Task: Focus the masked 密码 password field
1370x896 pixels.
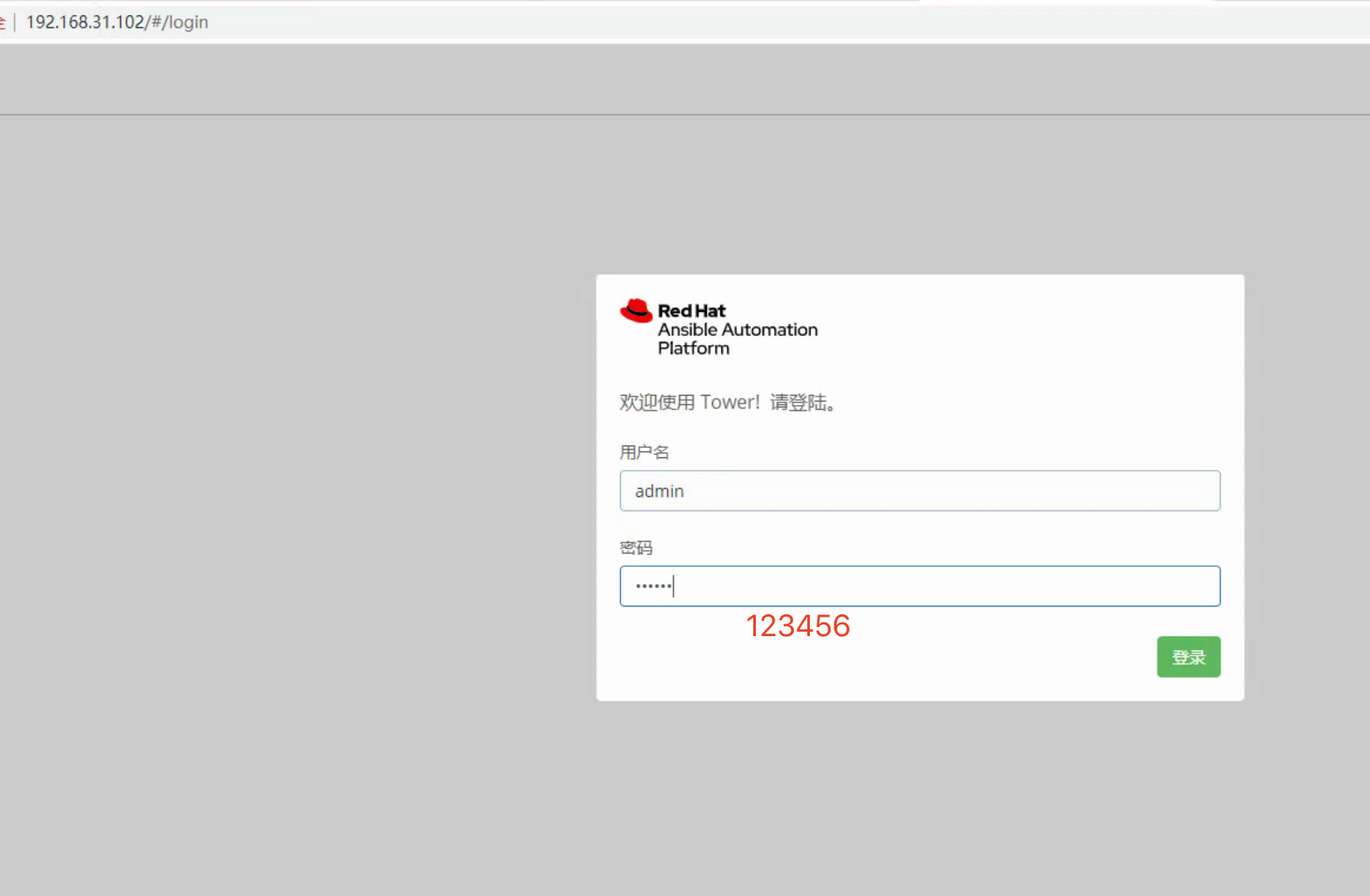Action: (920, 586)
